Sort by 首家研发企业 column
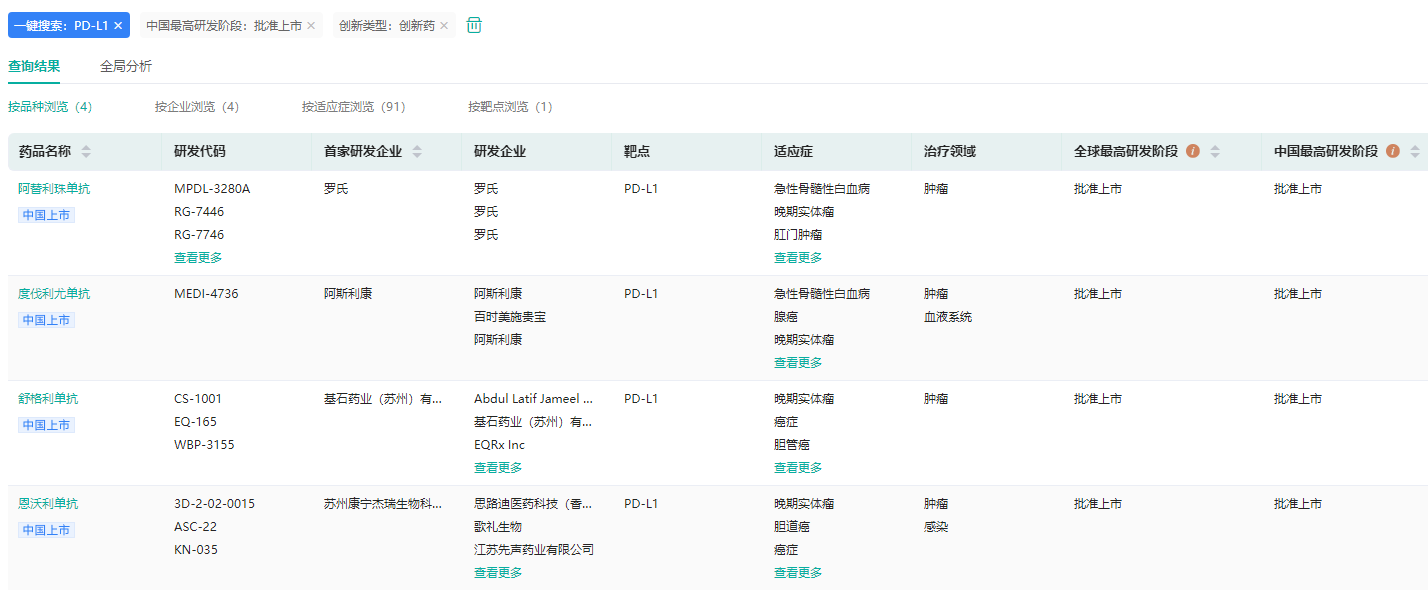The width and height of the screenshot is (1428, 590). coord(417,152)
